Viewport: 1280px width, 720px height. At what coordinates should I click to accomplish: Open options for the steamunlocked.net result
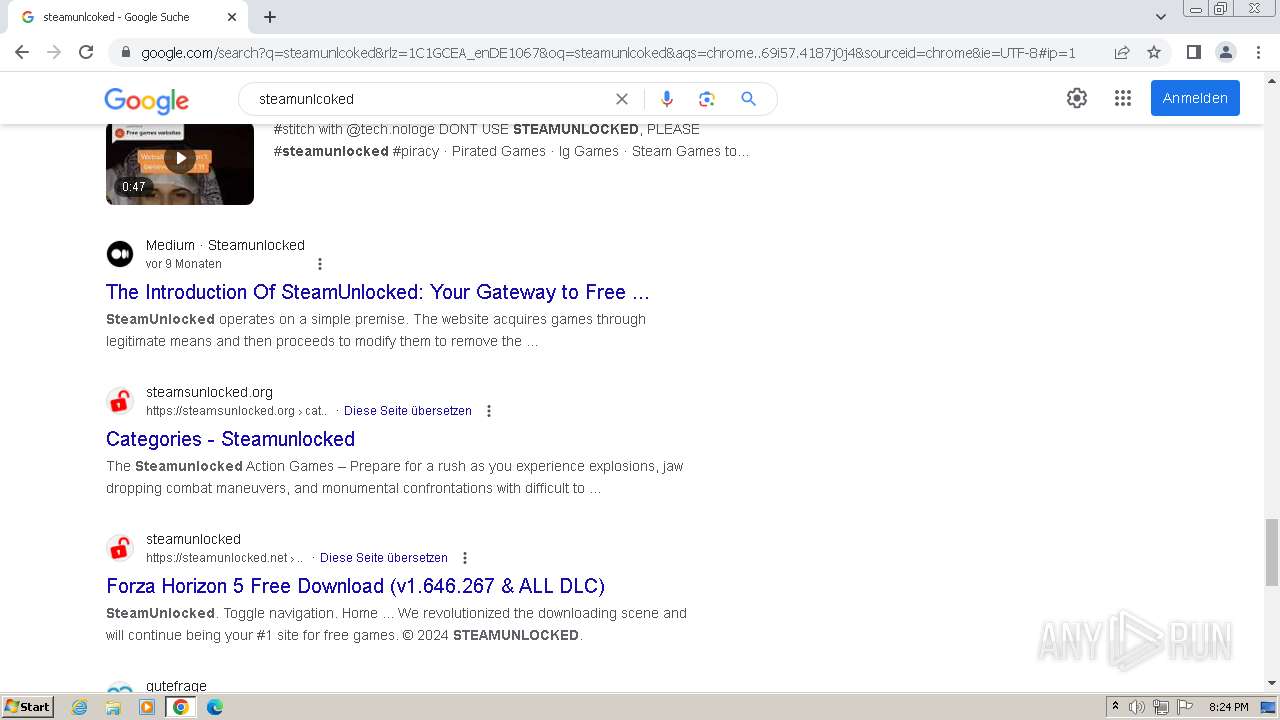pyautogui.click(x=465, y=558)
